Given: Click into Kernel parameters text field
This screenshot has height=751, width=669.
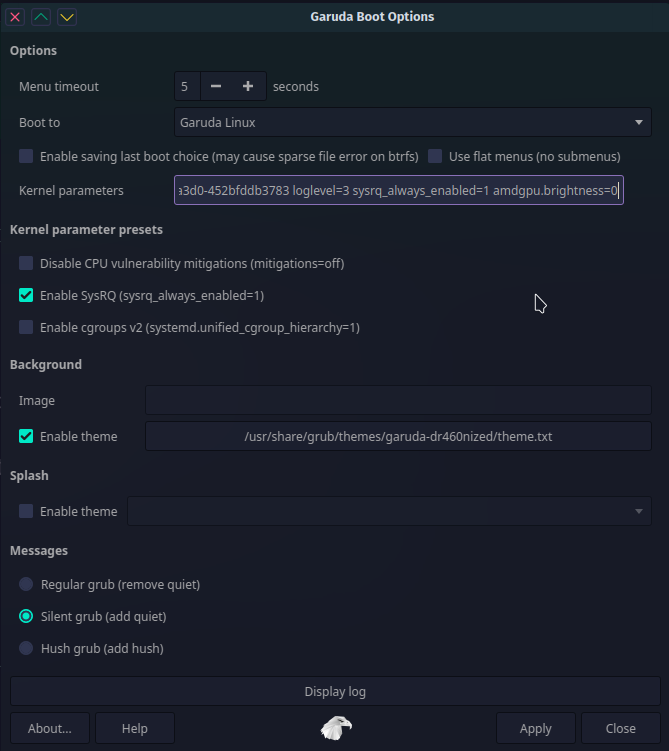Looking at the screenshot, I should (x=398, y=190).
